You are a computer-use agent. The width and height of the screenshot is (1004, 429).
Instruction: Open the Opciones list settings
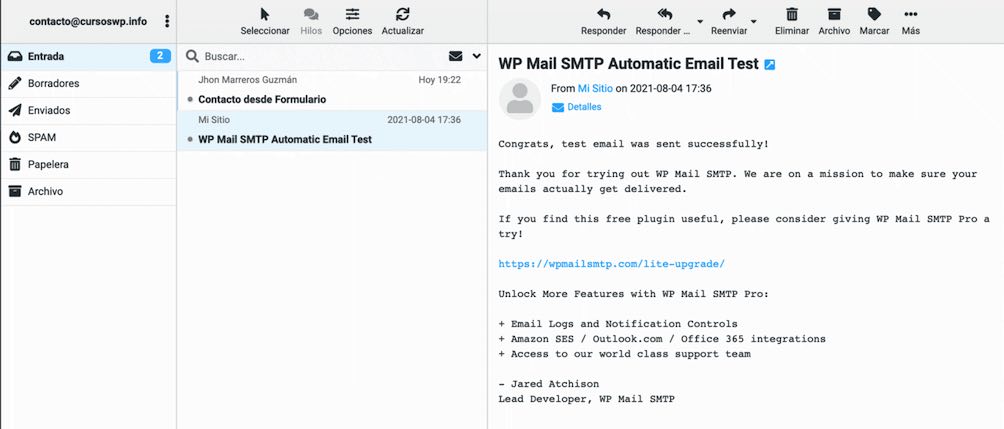(352, 21)
